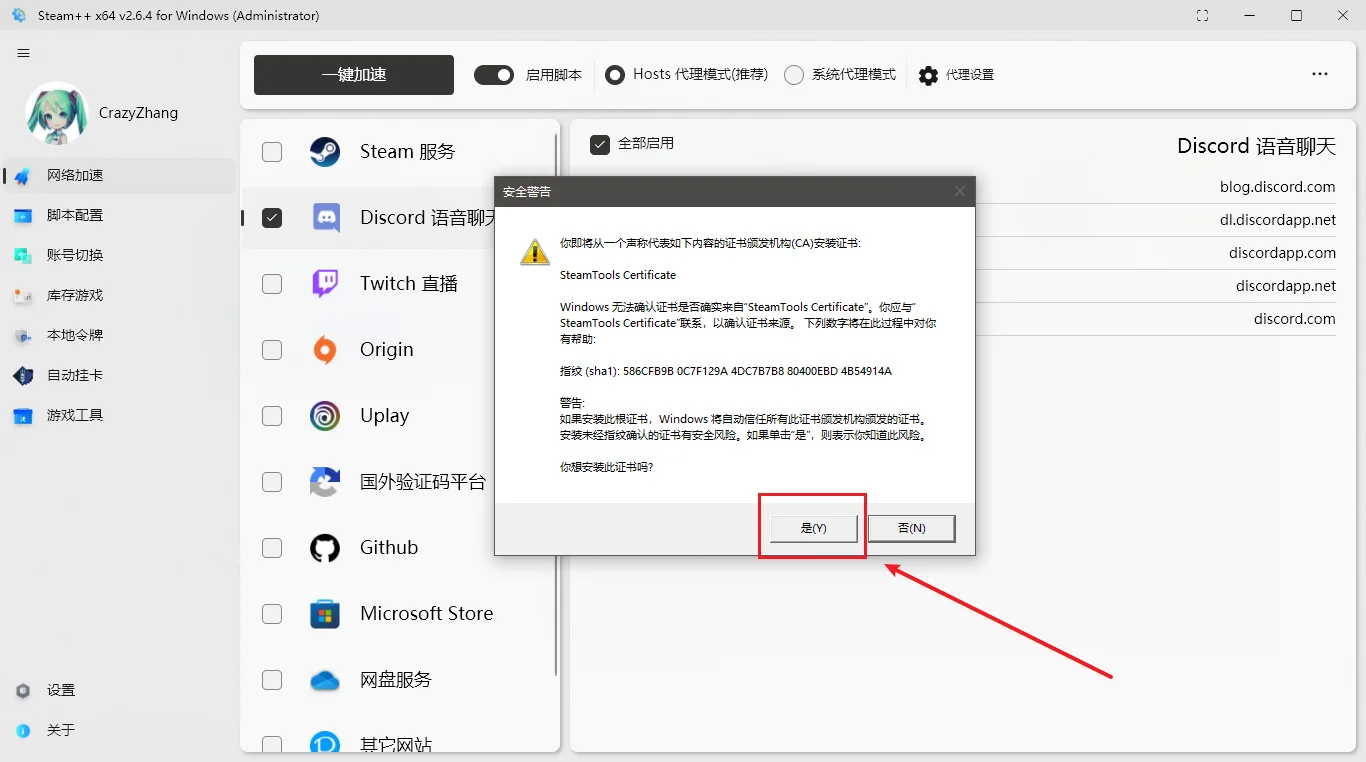Click the 自动挂卡 sidebar icon
This screenshot has width=1366, height=762.
(x=23, y=375)
